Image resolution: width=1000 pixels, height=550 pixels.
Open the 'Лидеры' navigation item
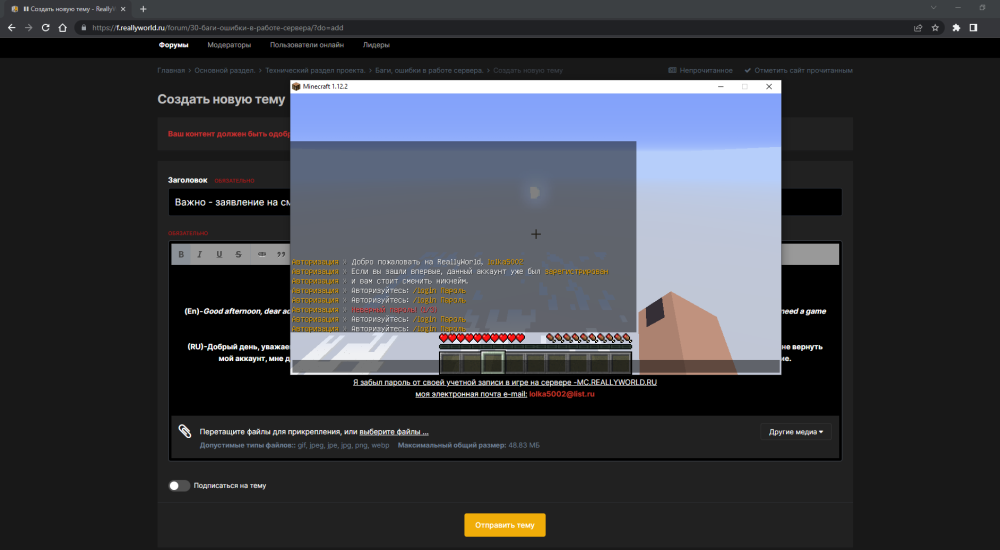pos(376,45)
